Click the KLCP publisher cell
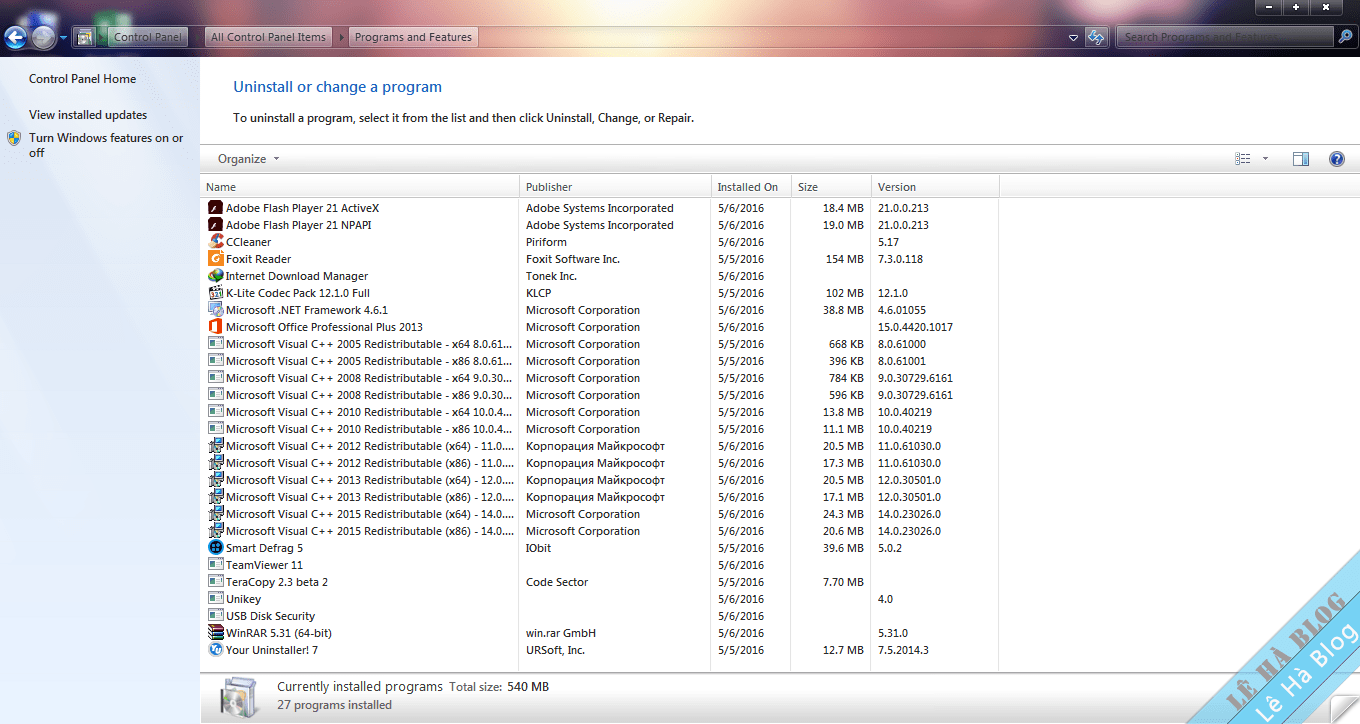This screenshot has height=724, width=1360. click(x=539, y=293)
